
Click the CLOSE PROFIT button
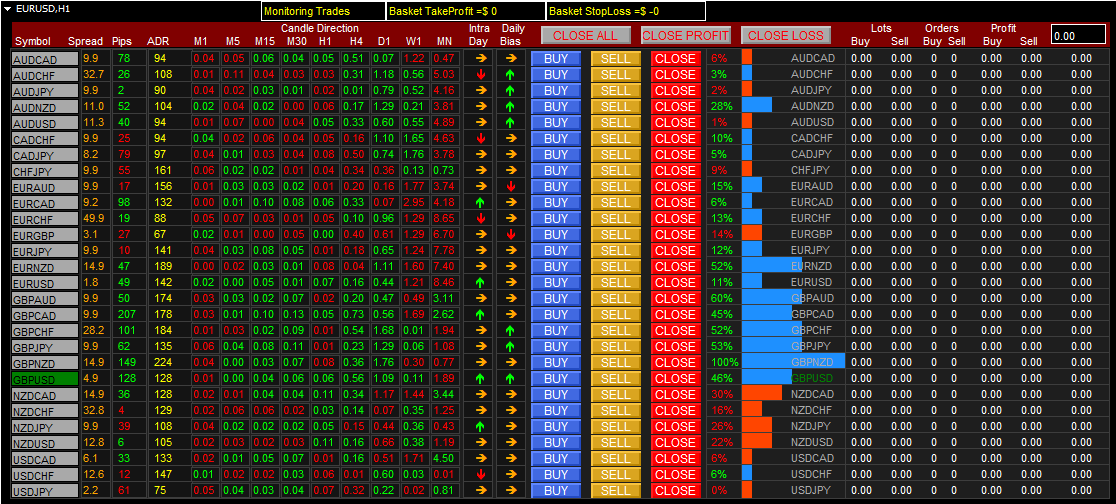coord(685,36)
